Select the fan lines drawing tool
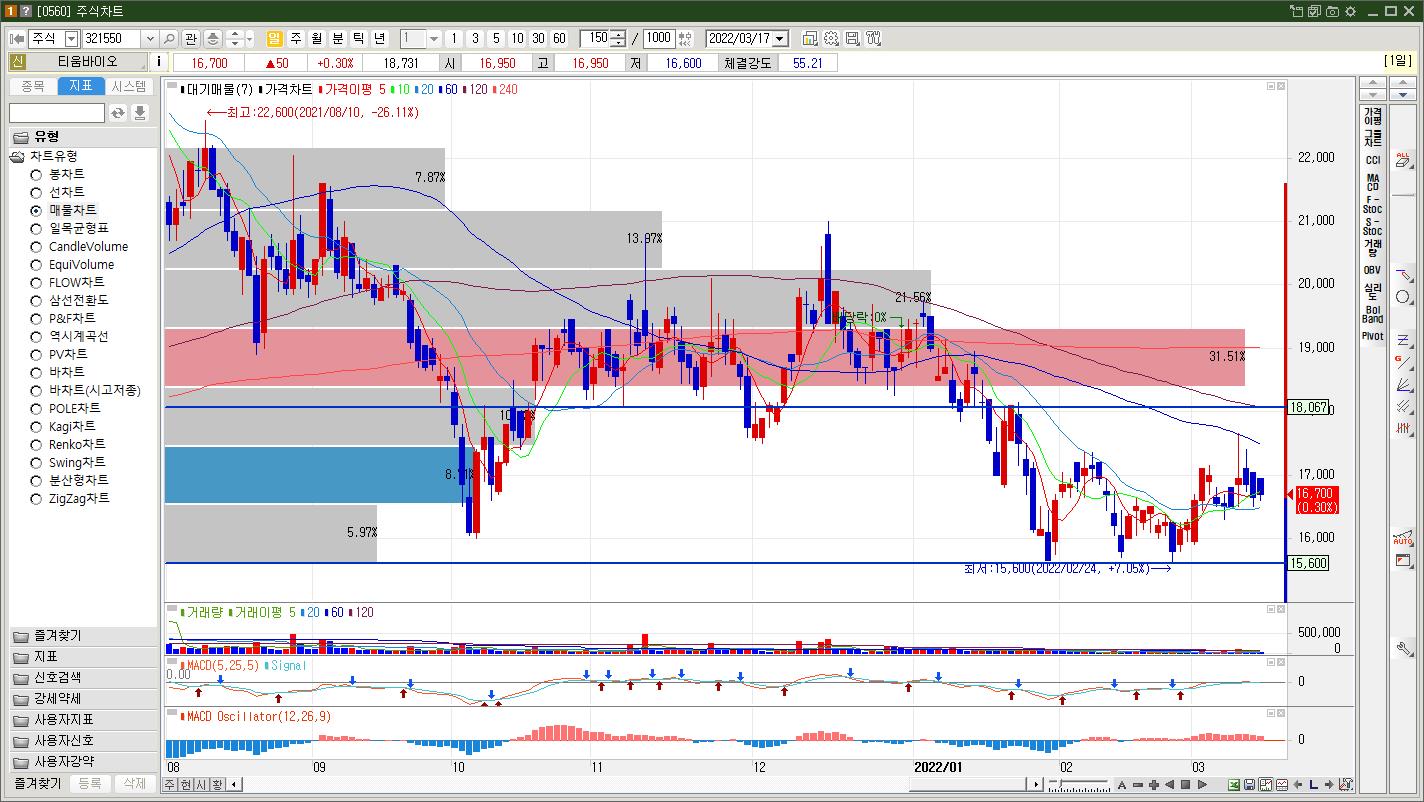The height and width of the screenshot is (802, 1424). pyautogui.click(x=1403, y=384)
